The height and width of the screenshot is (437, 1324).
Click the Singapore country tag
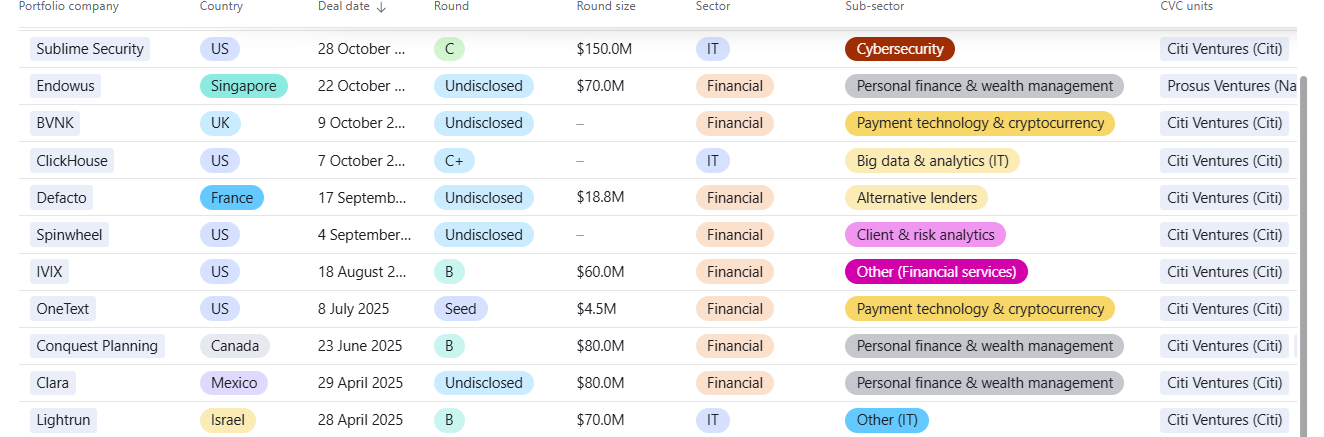coord(243,86)
